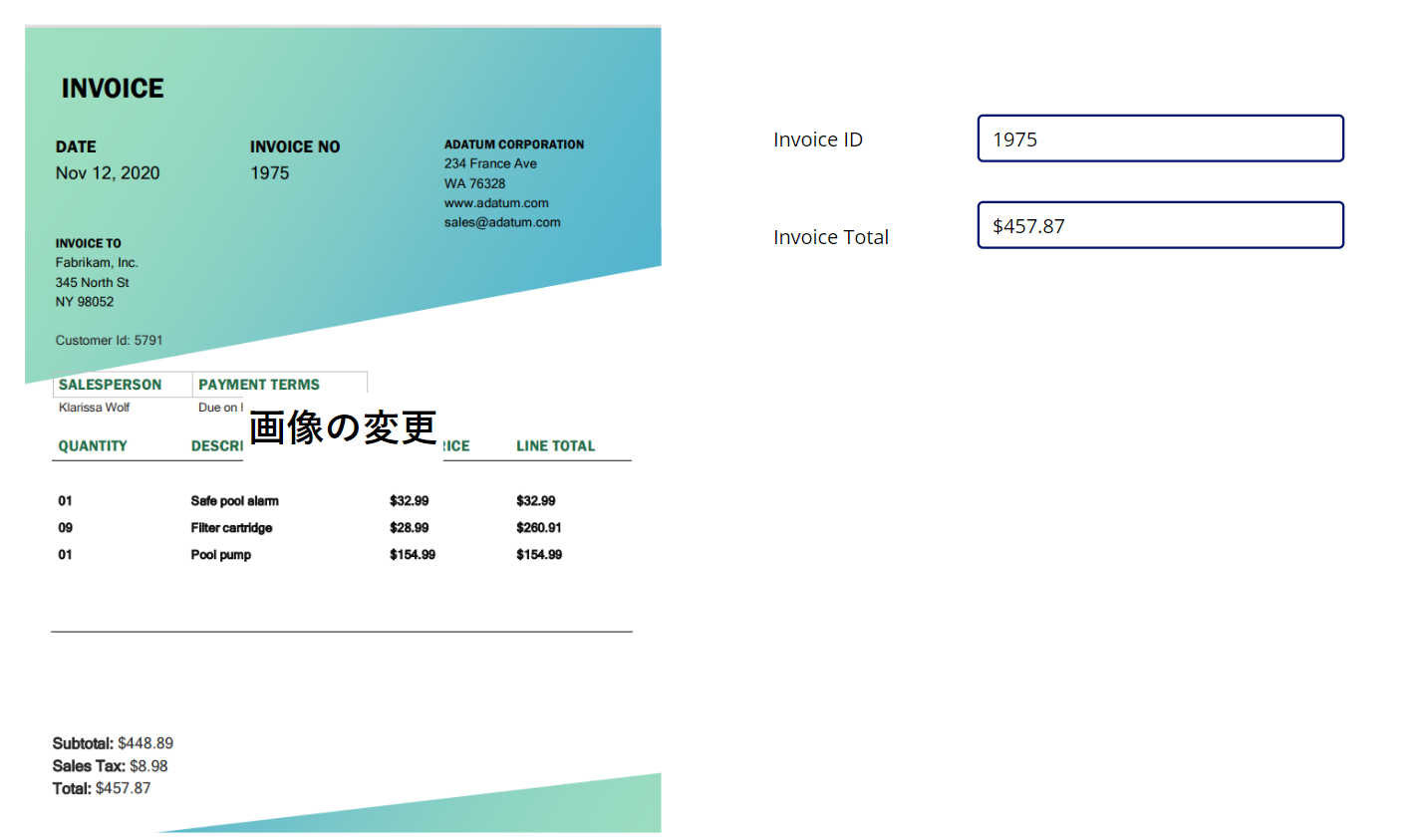
Task: Click the INVOICE heading on the document
Action: [113, 89]
